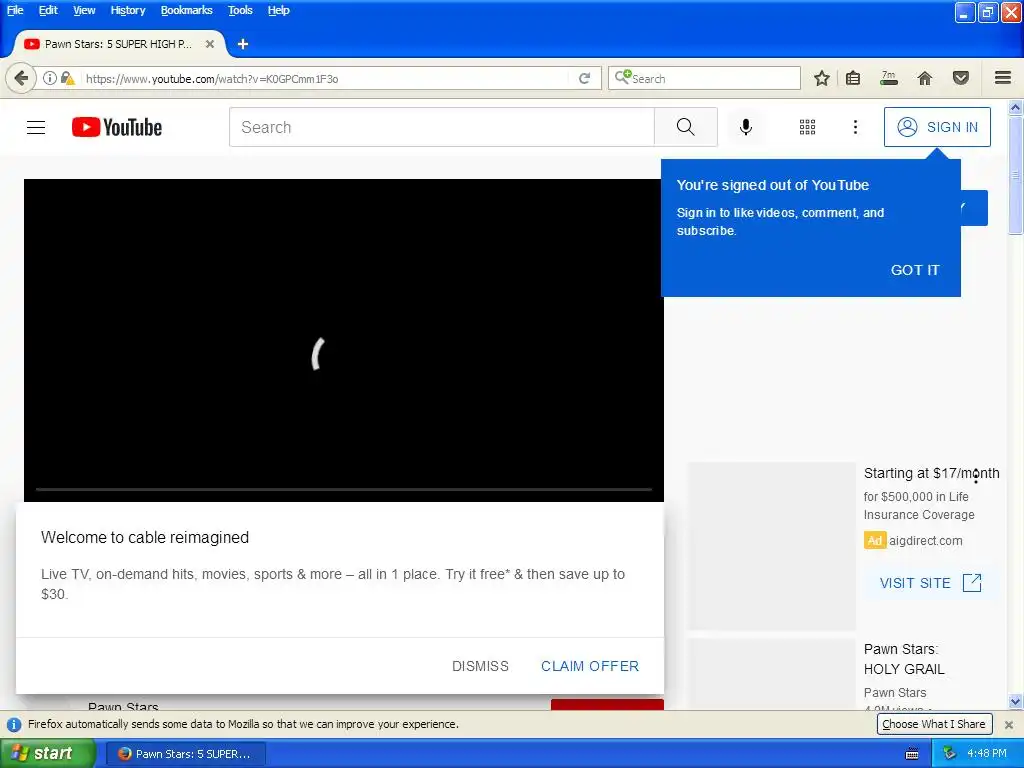This screenshot has width=1024, height=768.
Task: Bookmark this page with the star icon
Action: coord(822,78)
